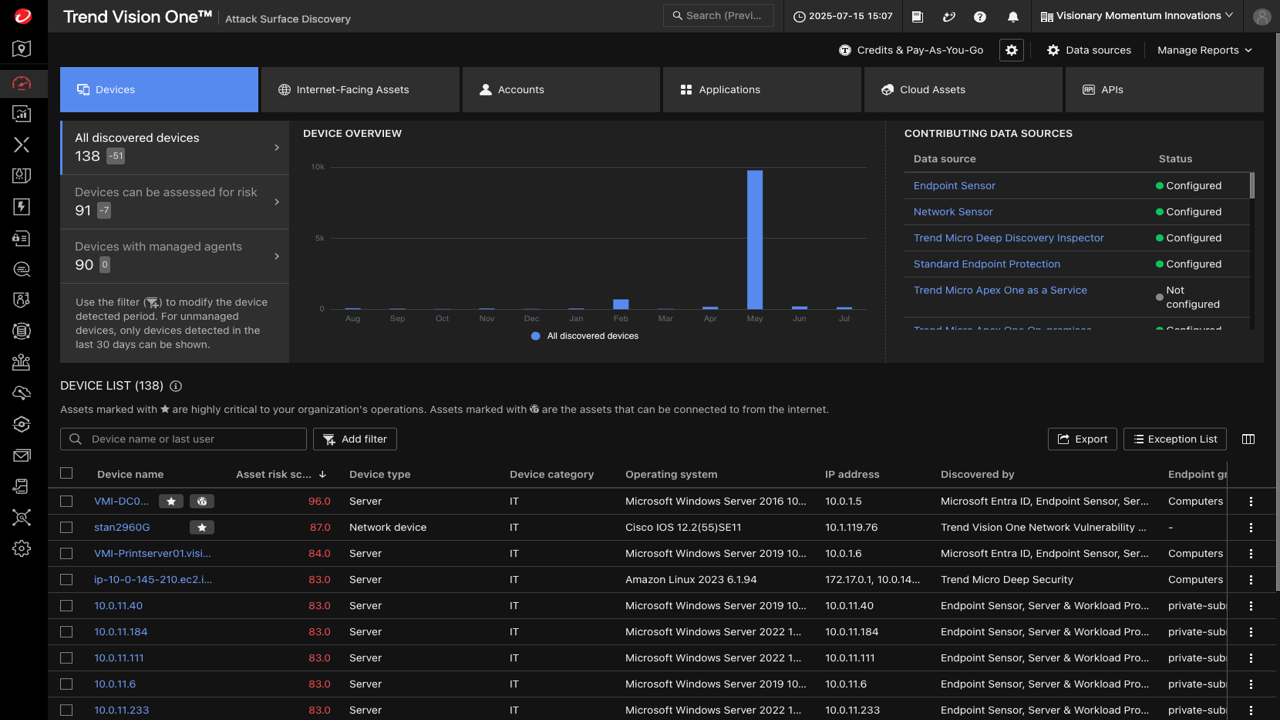Open the Trend Vision One logo
The image size is (1280, 720).
22,16
